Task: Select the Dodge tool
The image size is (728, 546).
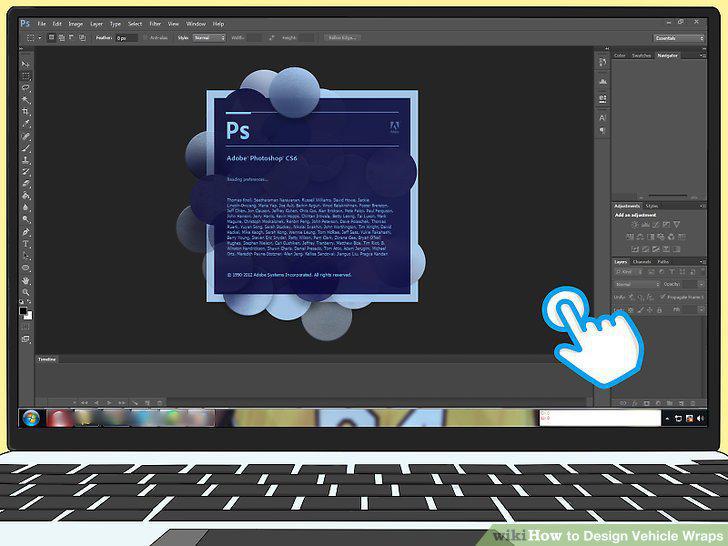Action: click(x=26, y=220)
